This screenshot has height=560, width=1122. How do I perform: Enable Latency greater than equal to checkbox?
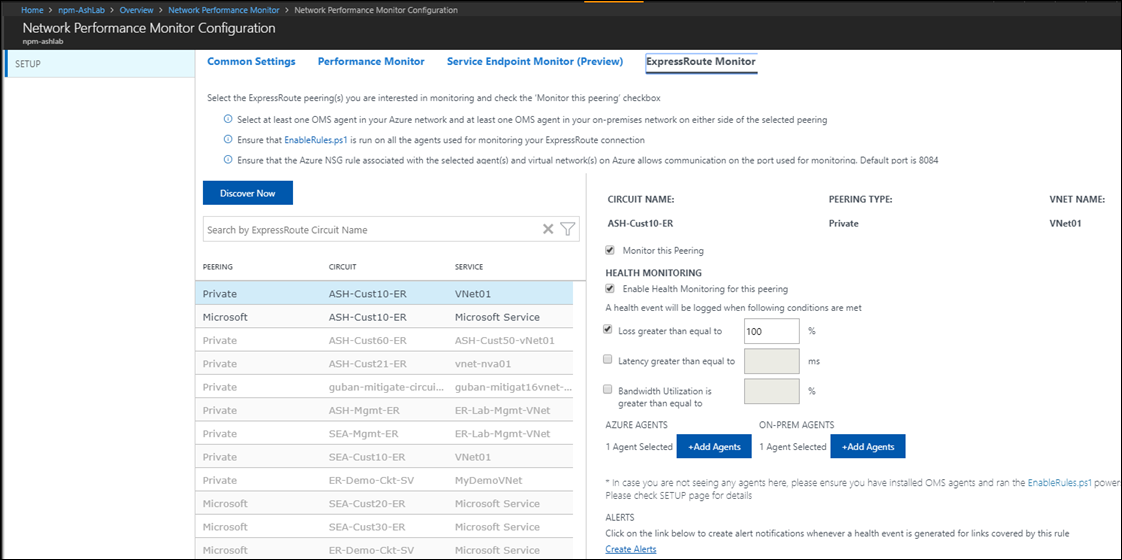click(x=609, y=360)
